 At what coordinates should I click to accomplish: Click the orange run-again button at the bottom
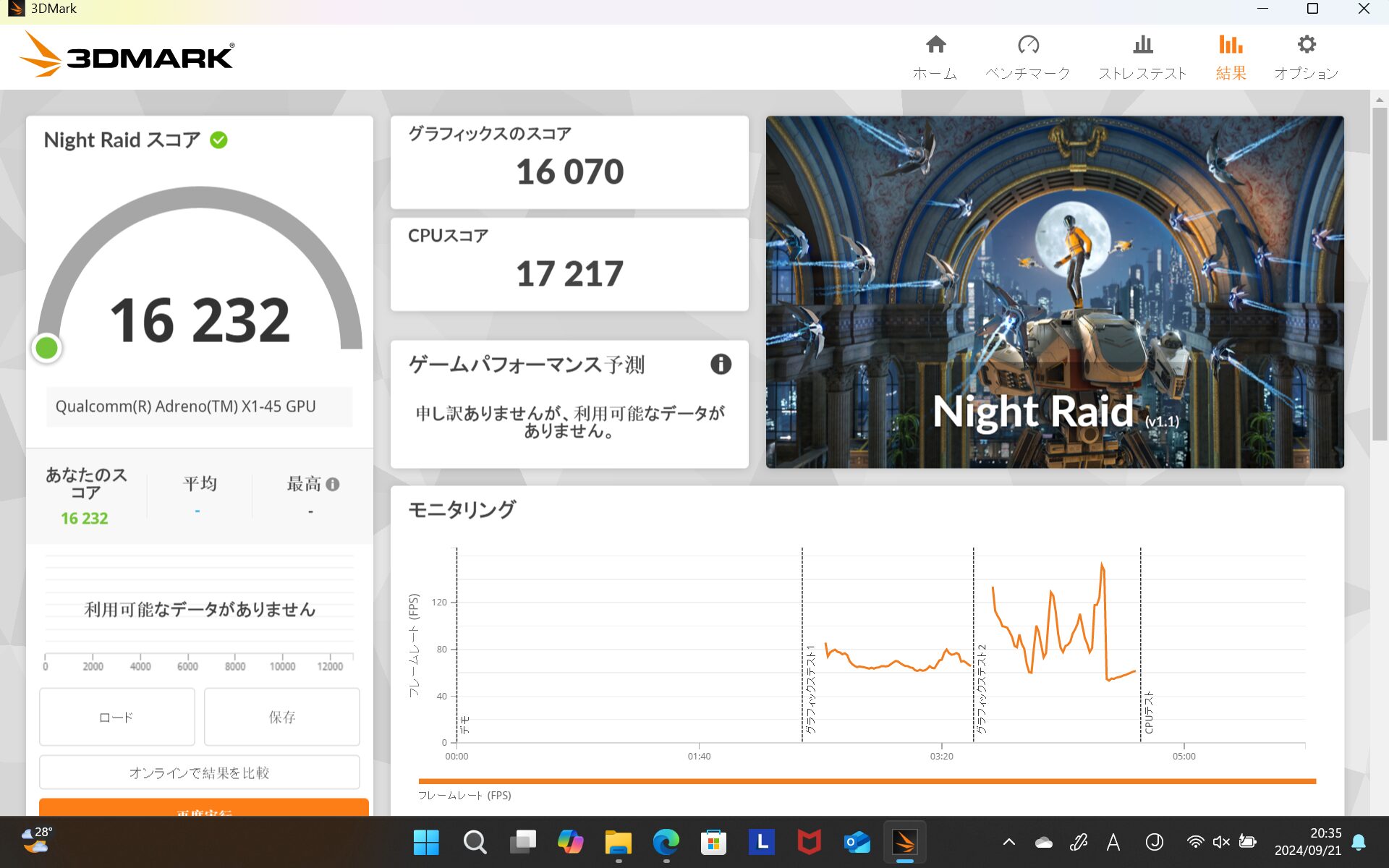pyautogui.click(x=204, y=807)
